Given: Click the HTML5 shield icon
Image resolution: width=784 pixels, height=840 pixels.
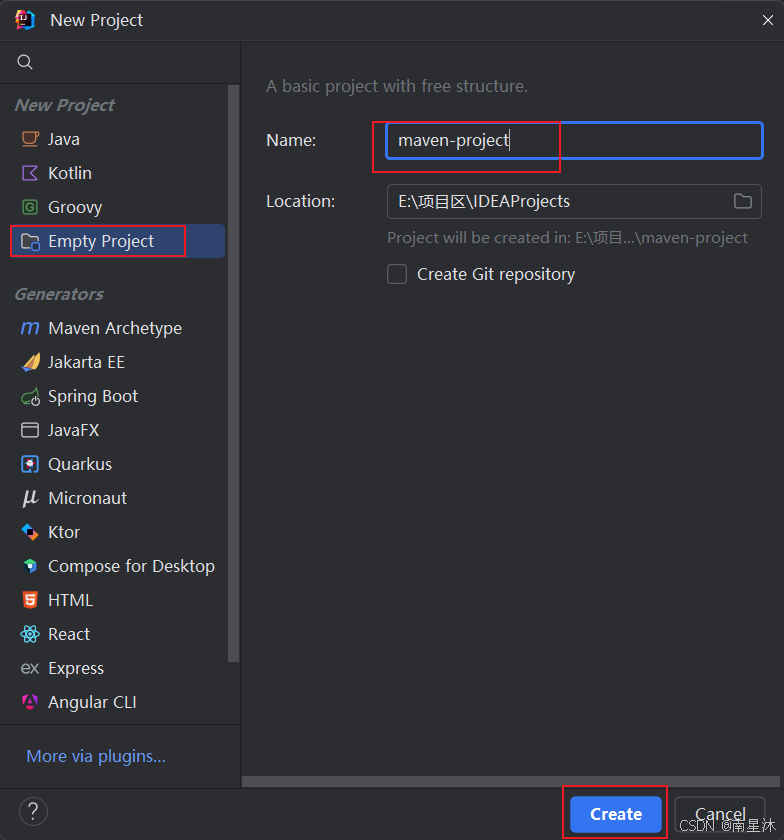Looking at the screenshot, I should pyautogui.click(x=30, y=600).
